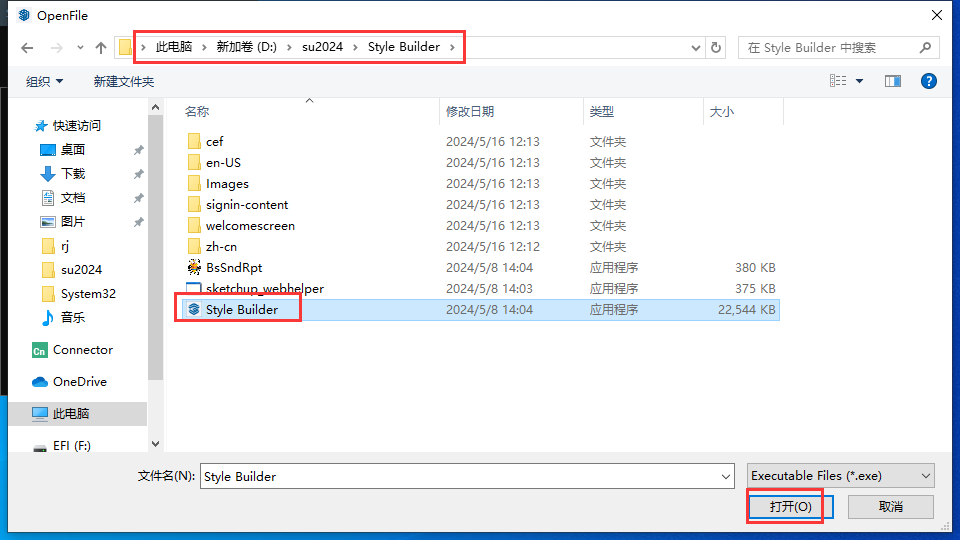Click 此电脑 in the address breadcrumb

pyautogui.click(x=174, y=47)
